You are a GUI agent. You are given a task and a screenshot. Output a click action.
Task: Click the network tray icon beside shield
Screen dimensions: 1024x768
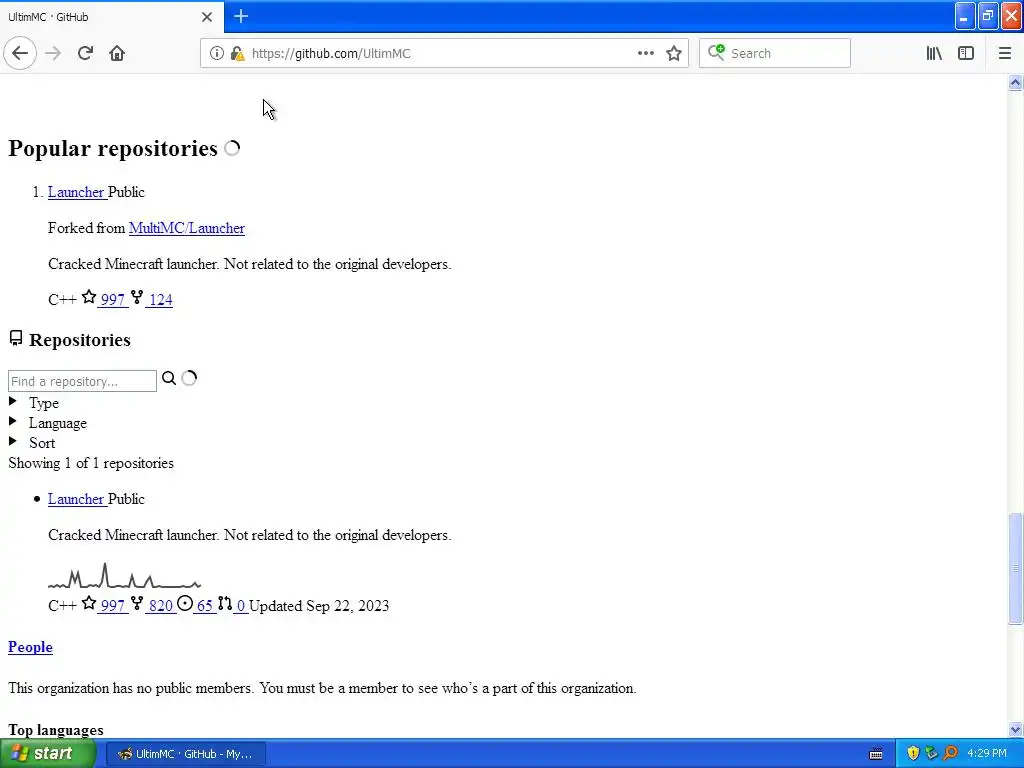coord(932,754)
